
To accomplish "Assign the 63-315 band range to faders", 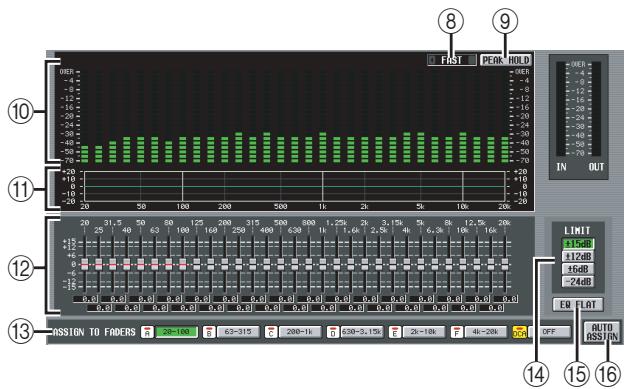I will 238,332.
